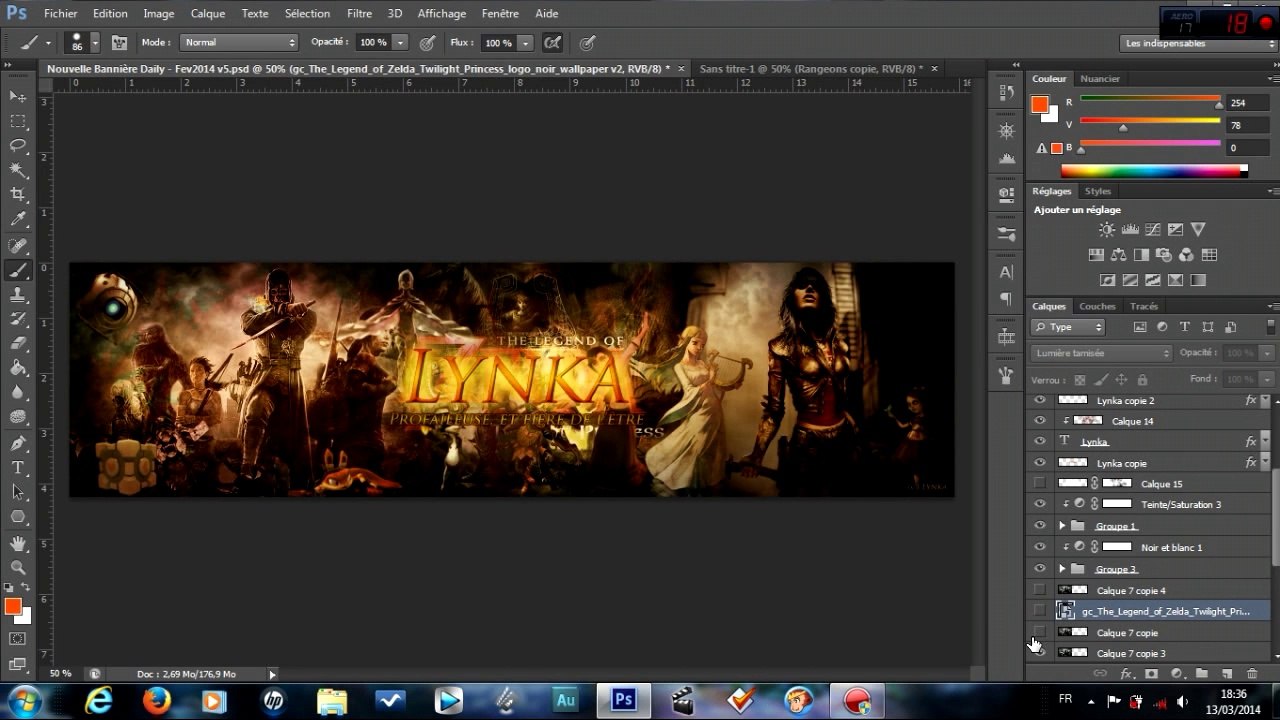Screen dimensions: 1280x720
Task: Open the Filtre menu
Action: 359,14
